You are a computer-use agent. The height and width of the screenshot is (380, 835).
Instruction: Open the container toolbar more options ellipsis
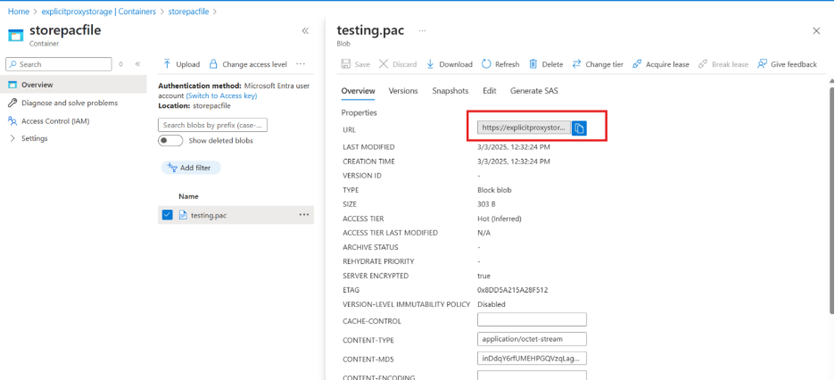click(300, 64)
